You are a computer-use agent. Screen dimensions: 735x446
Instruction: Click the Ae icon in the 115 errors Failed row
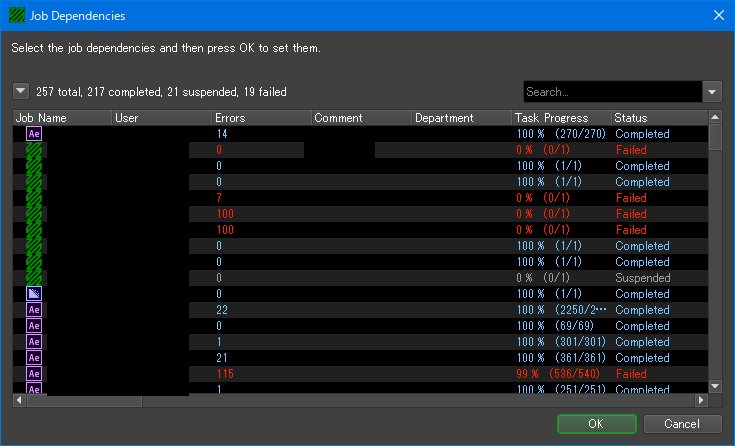(x=34, y=374)
